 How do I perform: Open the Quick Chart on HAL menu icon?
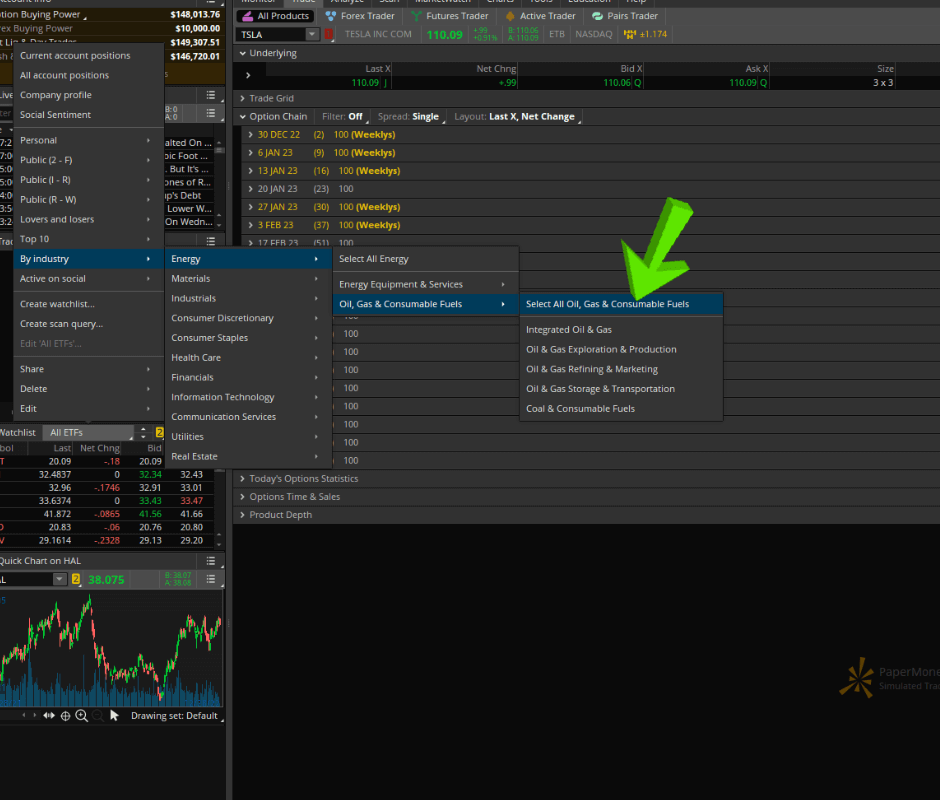(211, 561)
